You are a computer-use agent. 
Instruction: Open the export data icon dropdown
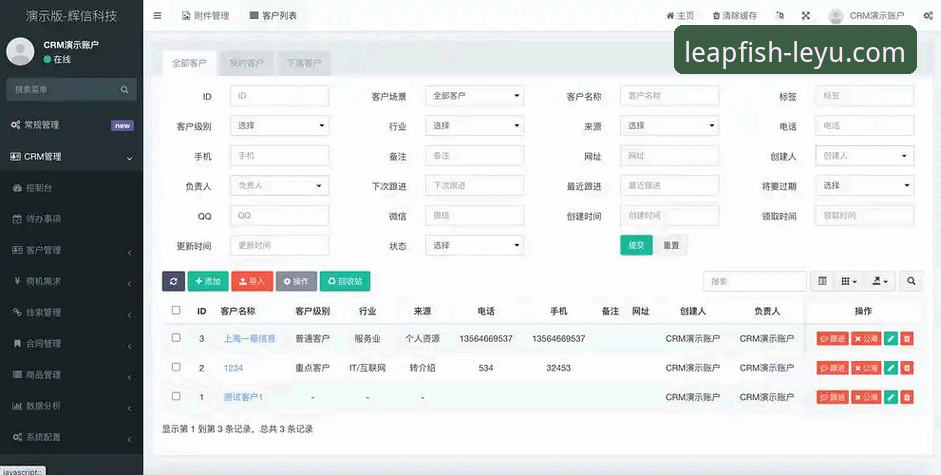pos(880,281)
